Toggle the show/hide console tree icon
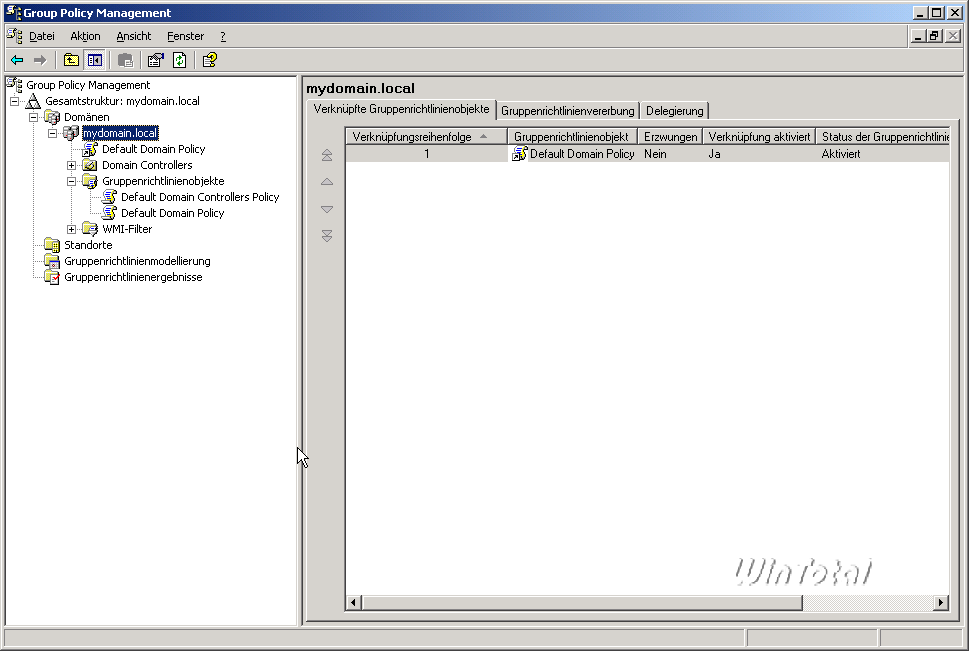This screenshot has width=969, height=651. 95,60
